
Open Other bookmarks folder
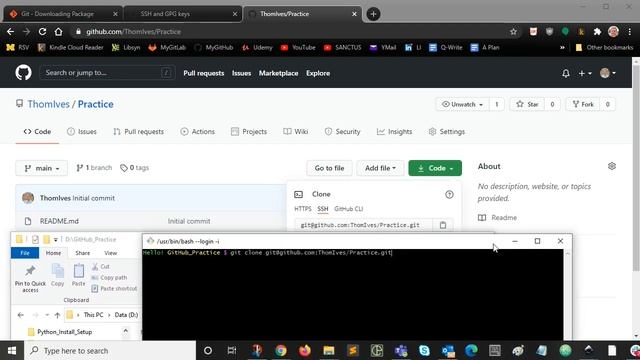[x=604, y=47]
